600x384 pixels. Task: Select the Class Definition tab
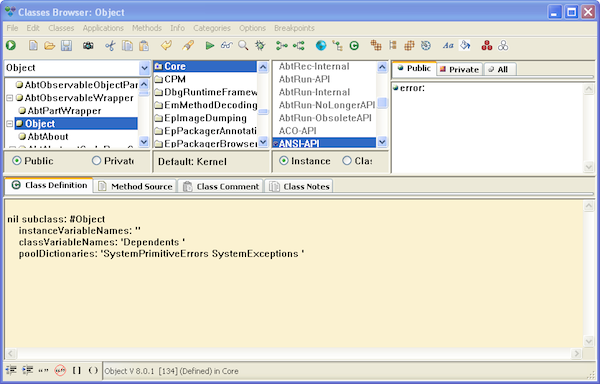pyautogui.click(x=49, y=185)
